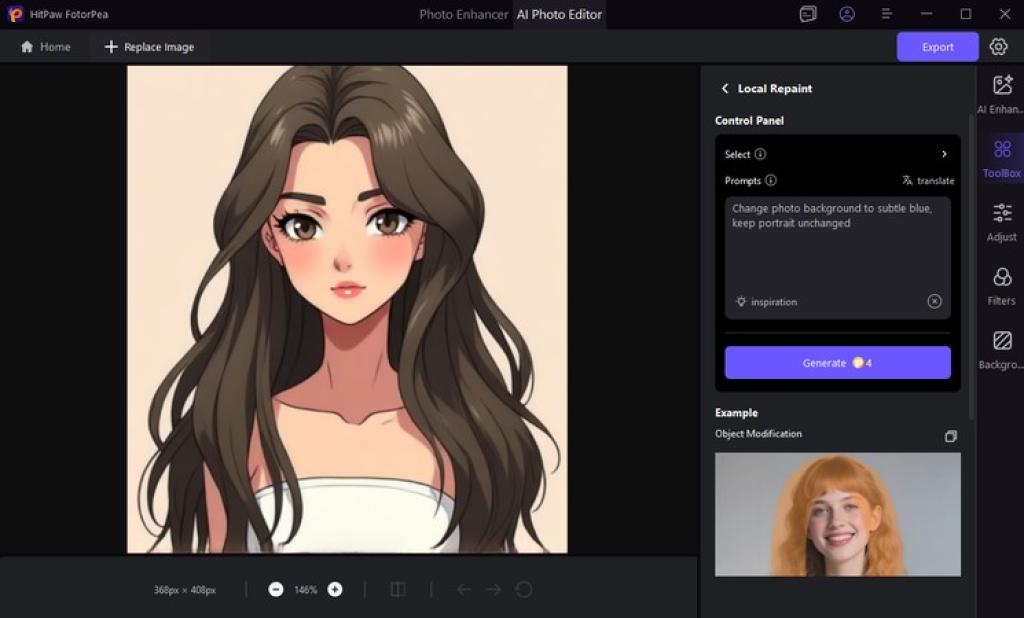Click the user account icon
Image resolution: width=1024 pixels, height=618 pixels.
(x=847, y=14)
